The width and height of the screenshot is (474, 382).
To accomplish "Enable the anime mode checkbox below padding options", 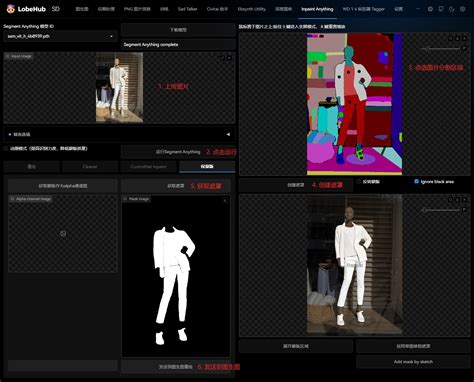I will pyautogui.click(x=6, y=148).
